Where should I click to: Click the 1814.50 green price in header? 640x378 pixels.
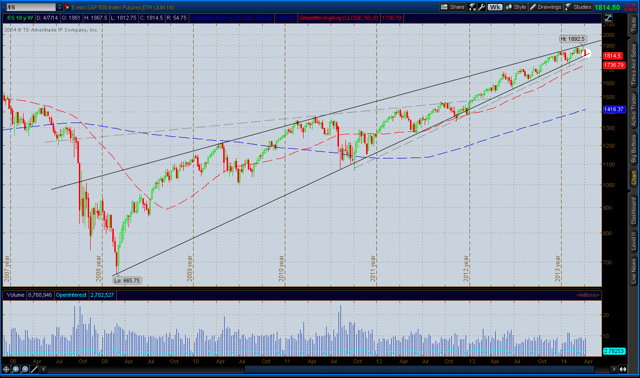[607, 7]
